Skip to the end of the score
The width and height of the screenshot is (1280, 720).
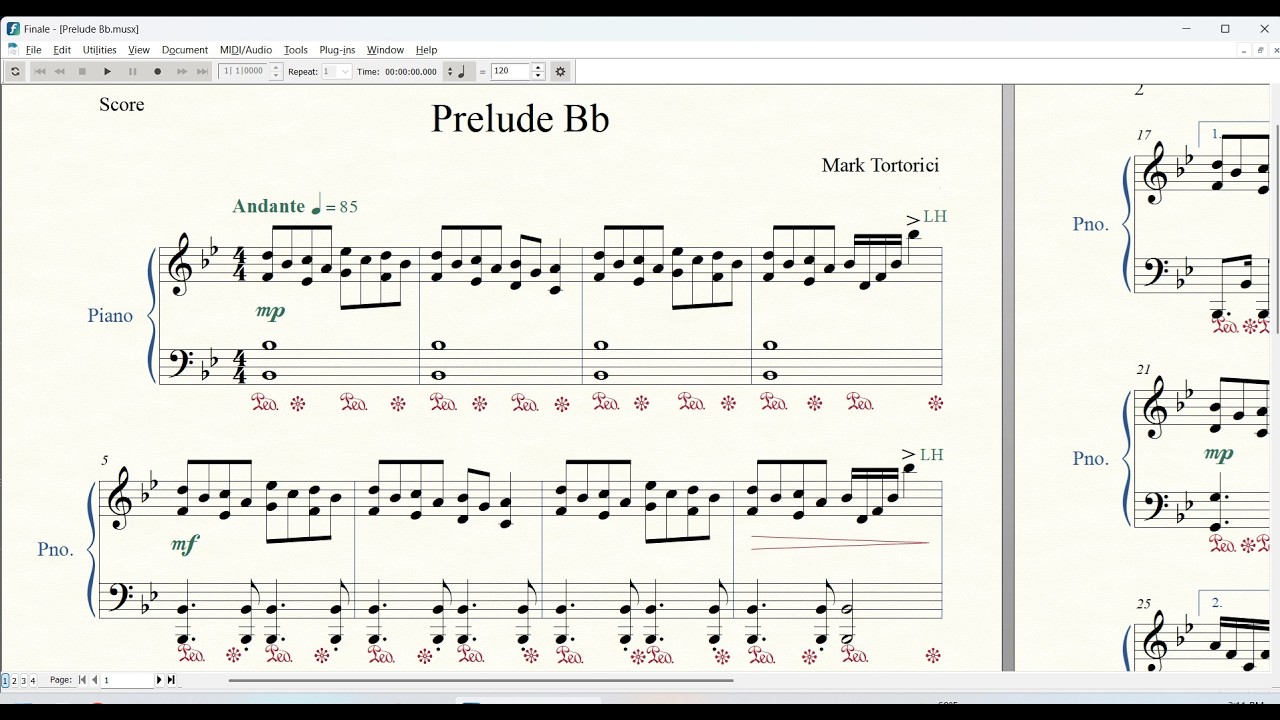pos(203,72)
